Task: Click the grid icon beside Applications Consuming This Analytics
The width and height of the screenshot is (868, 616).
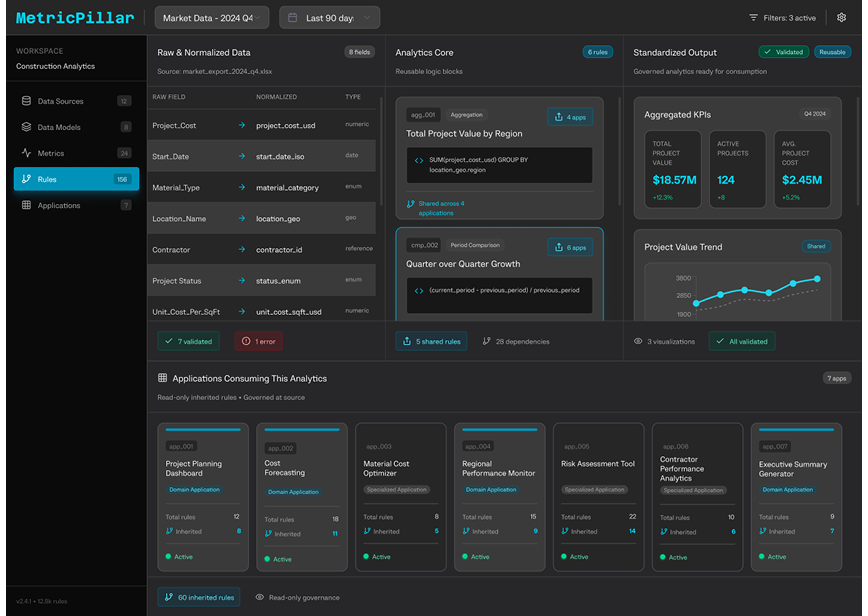Action: pos(163,379)
